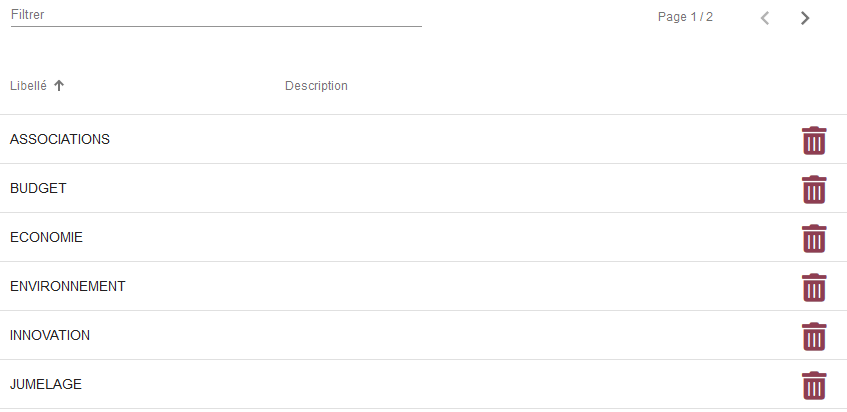Delete JUMELAGE using its trash icon
Viewport: 847px width, 412px height.
pos(814,386)
